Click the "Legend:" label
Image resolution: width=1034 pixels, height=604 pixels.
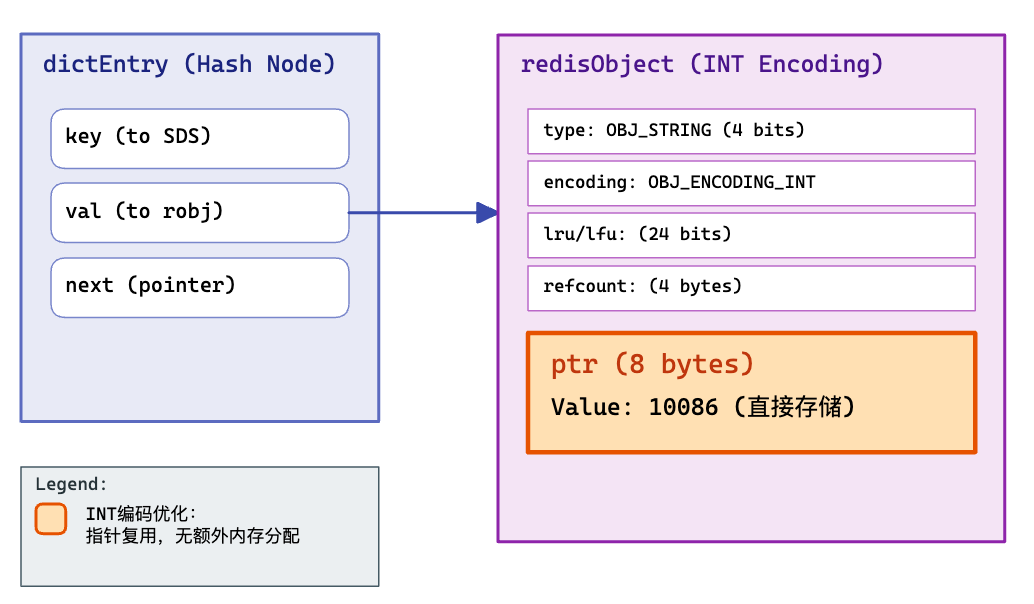click(x=71, y=485)
